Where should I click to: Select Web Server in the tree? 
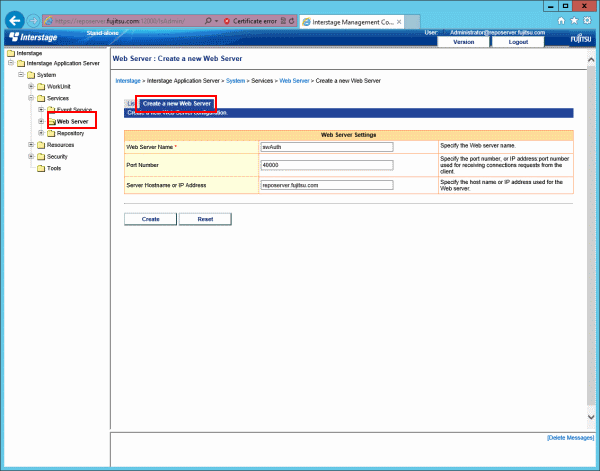(x=72, y=122)
